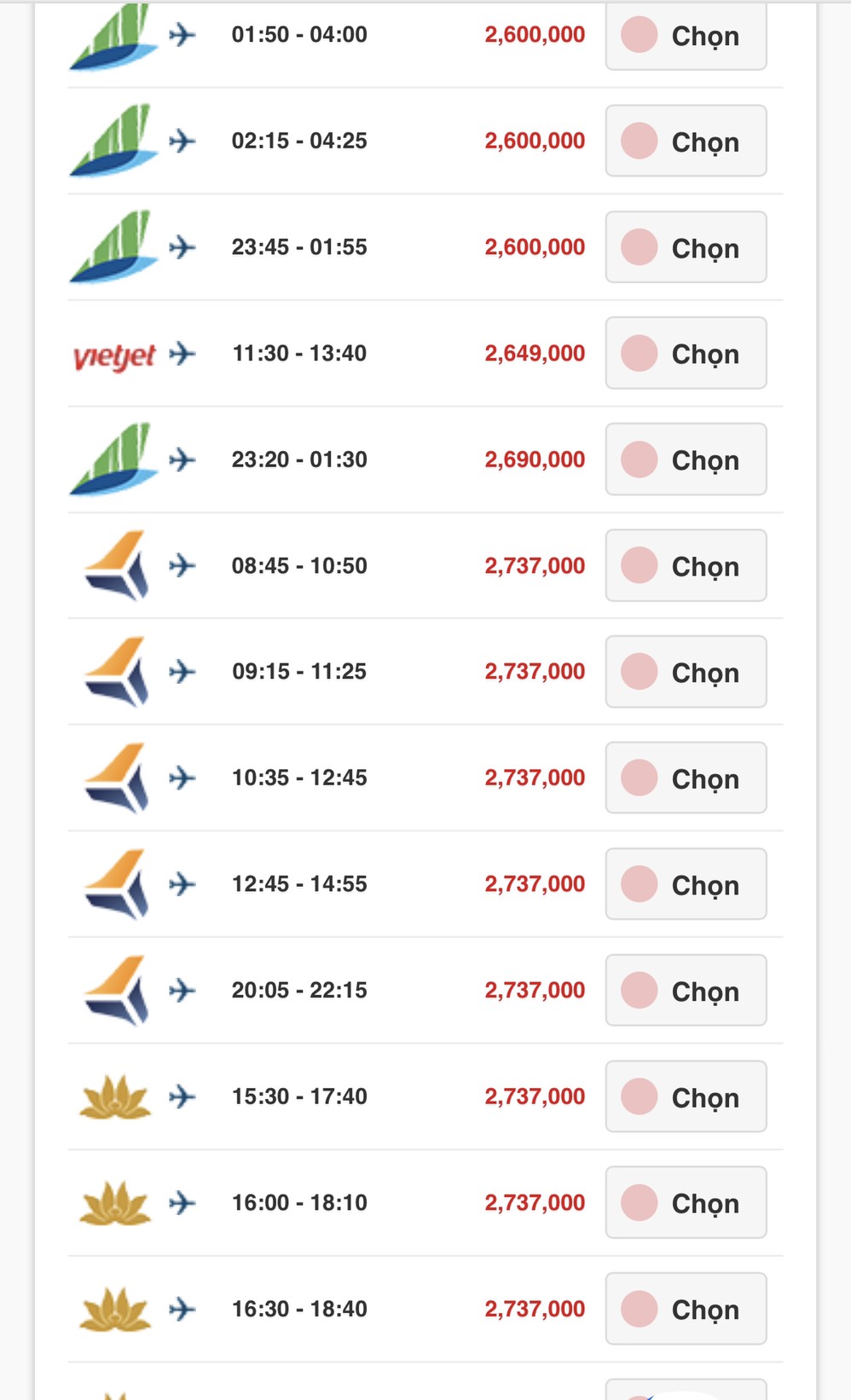Click Vietnam Airlines lotus on 16:30 flight
The image size is (851, 1400).
coord(115,1309)
